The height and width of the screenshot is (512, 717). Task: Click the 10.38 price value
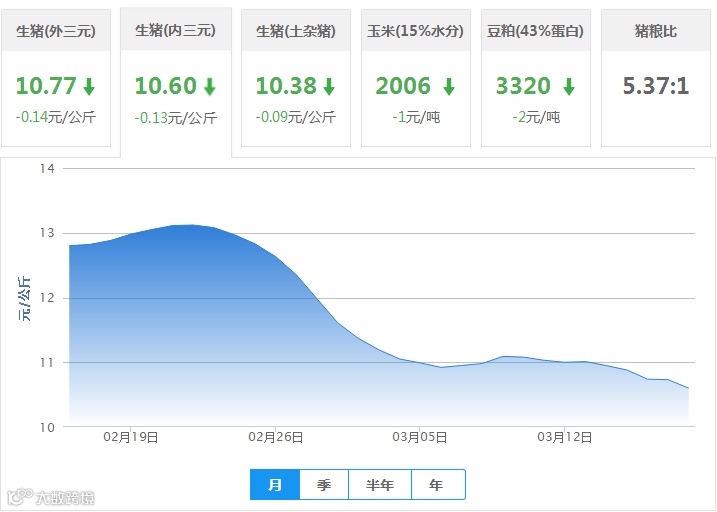pos(286,86)
